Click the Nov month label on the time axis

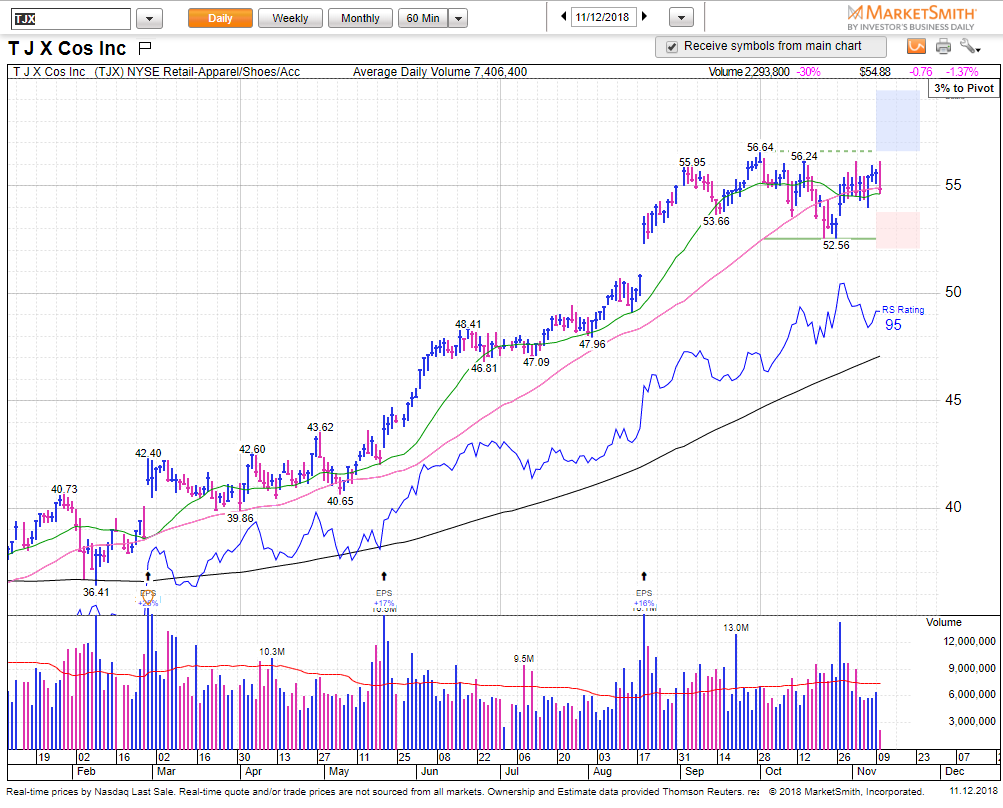pos(867,772)
